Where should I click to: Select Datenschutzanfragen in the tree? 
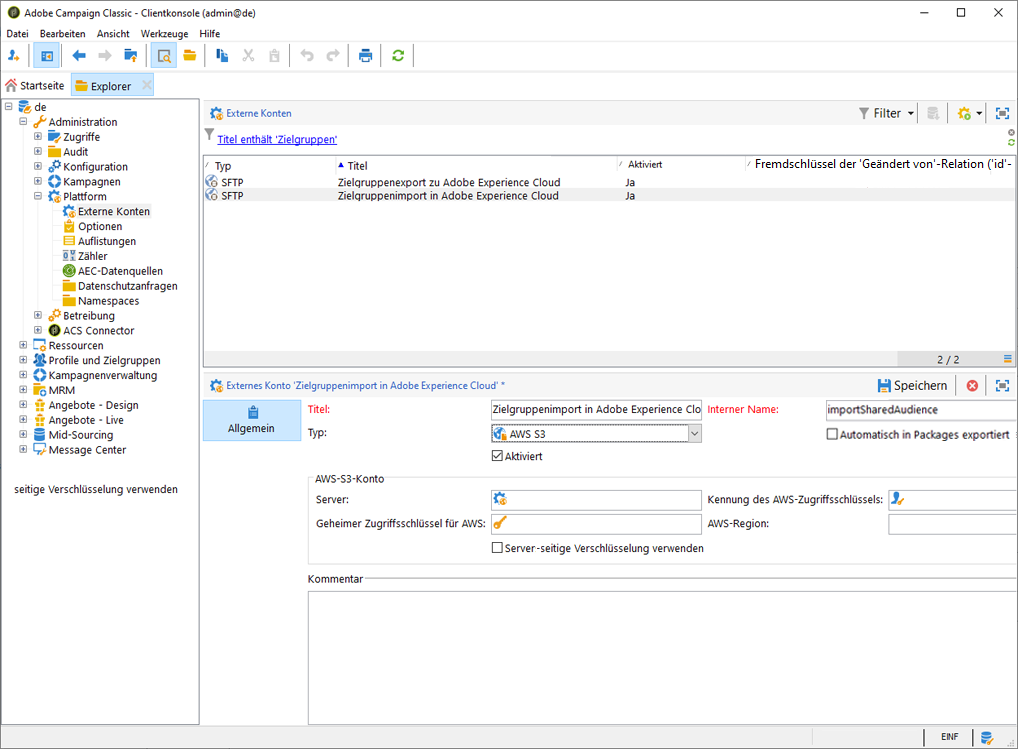tap(127, 286)
